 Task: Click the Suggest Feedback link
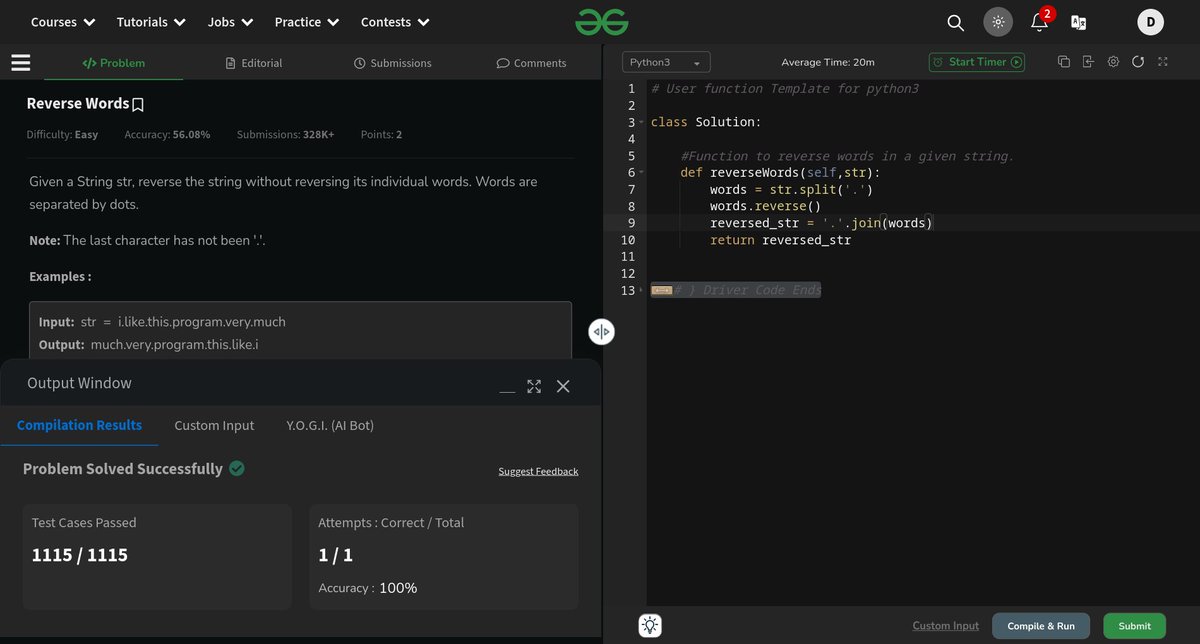[538, 471]
